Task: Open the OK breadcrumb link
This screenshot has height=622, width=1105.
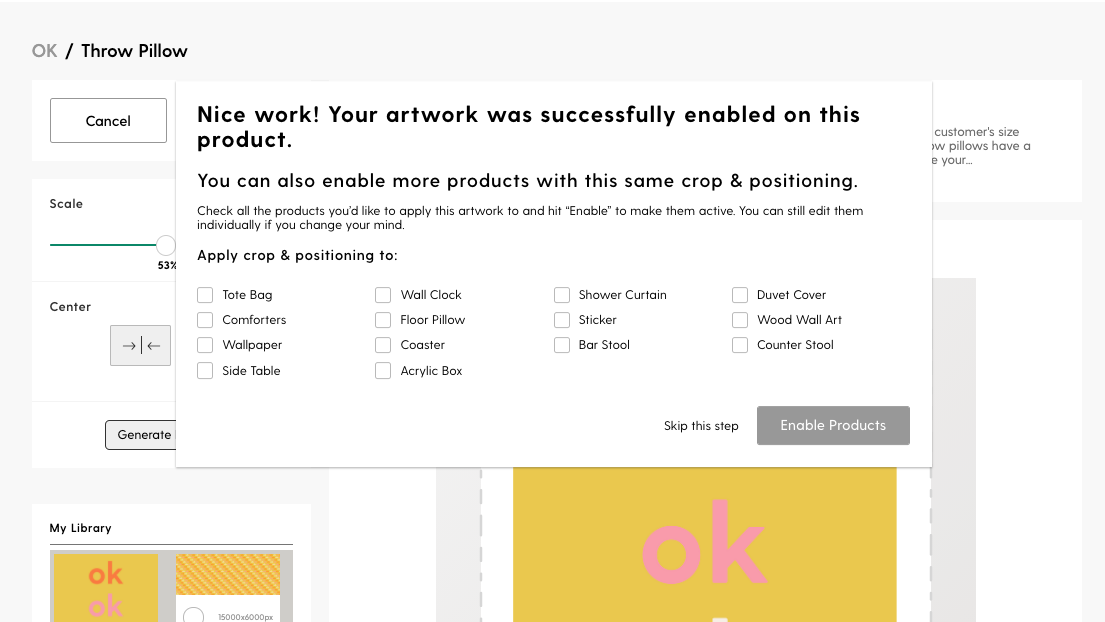Action: tap(44, 51)
